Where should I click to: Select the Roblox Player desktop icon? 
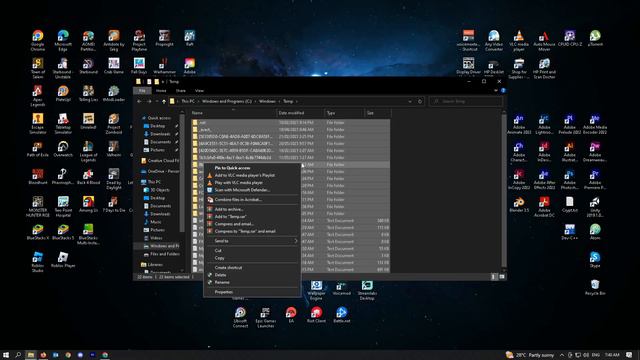tap(63, 260)
